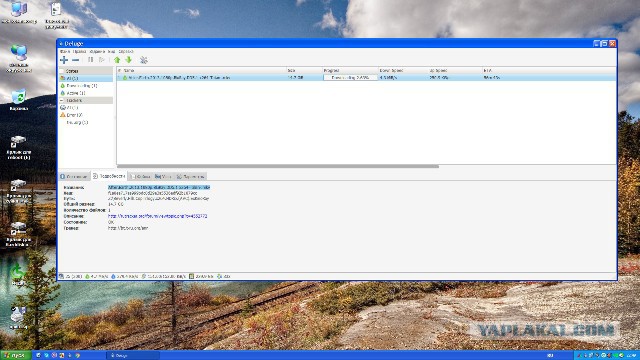Click the torrent's up speed value cell
The height and width of the screenshot is (360, 640).
pos(439,78)
